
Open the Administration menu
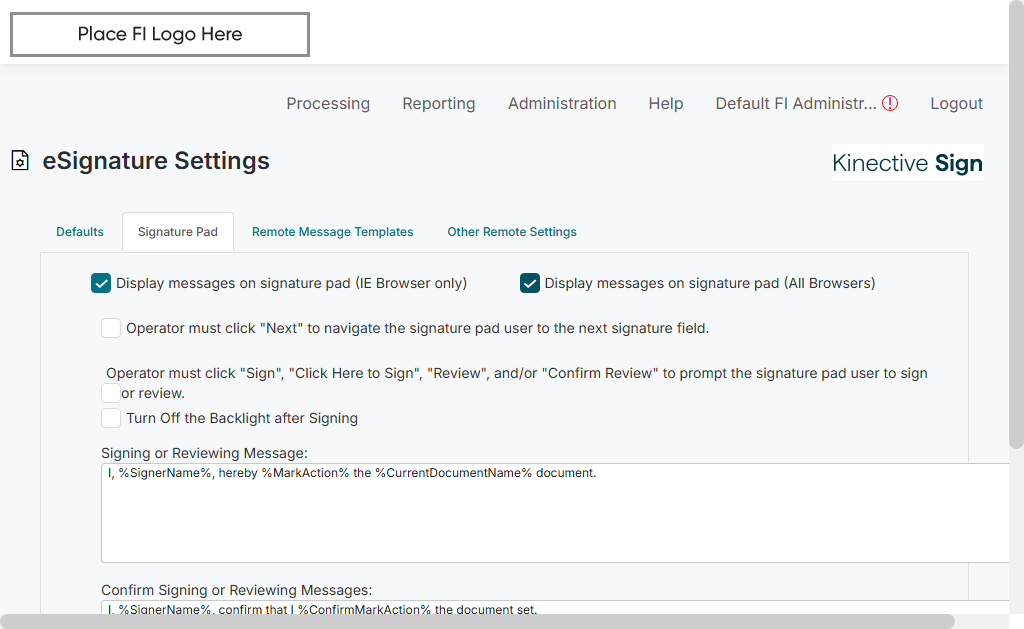click(x=562, y=103)
